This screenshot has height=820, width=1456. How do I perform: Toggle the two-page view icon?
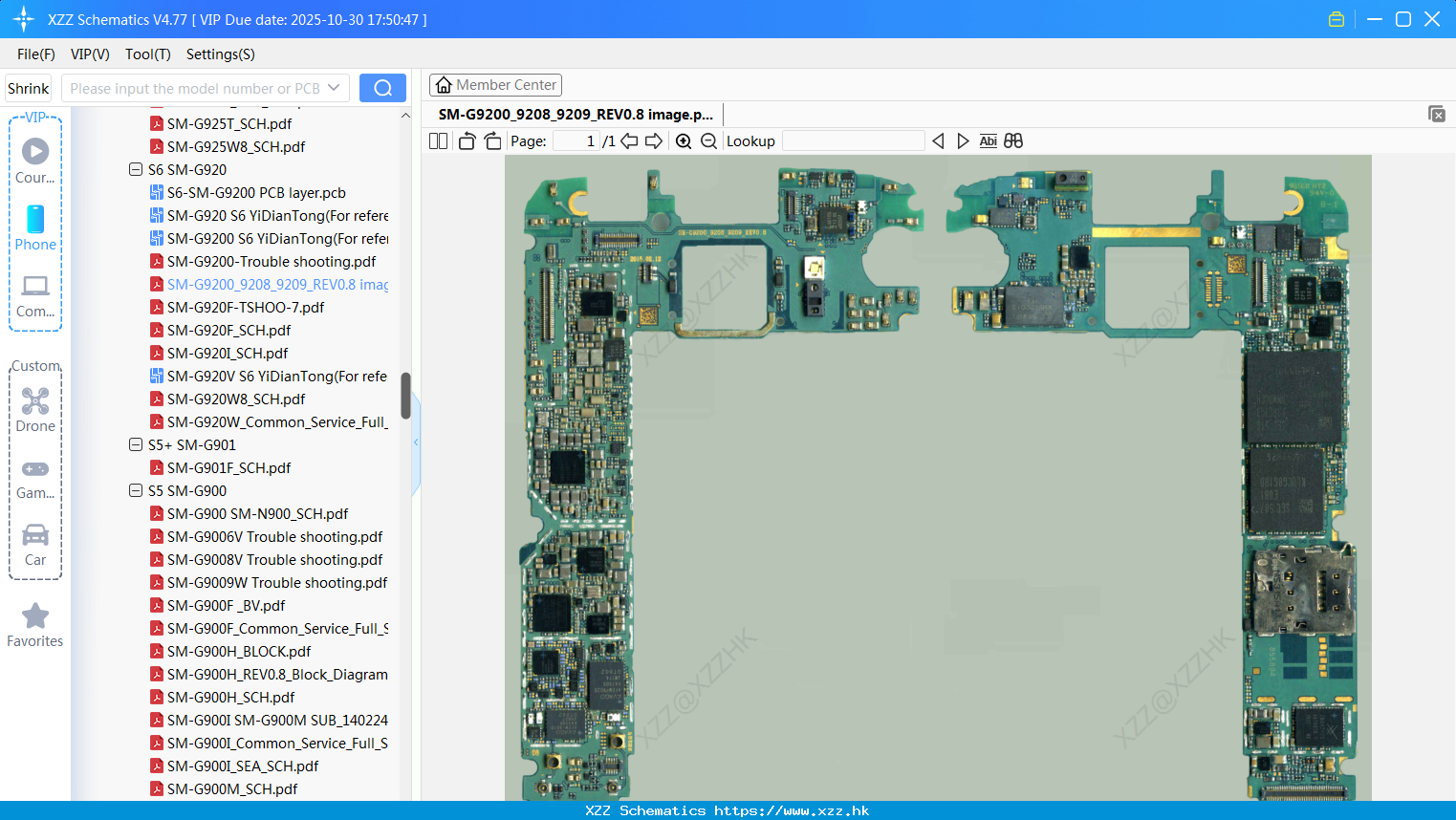click(x=438, y=141)
